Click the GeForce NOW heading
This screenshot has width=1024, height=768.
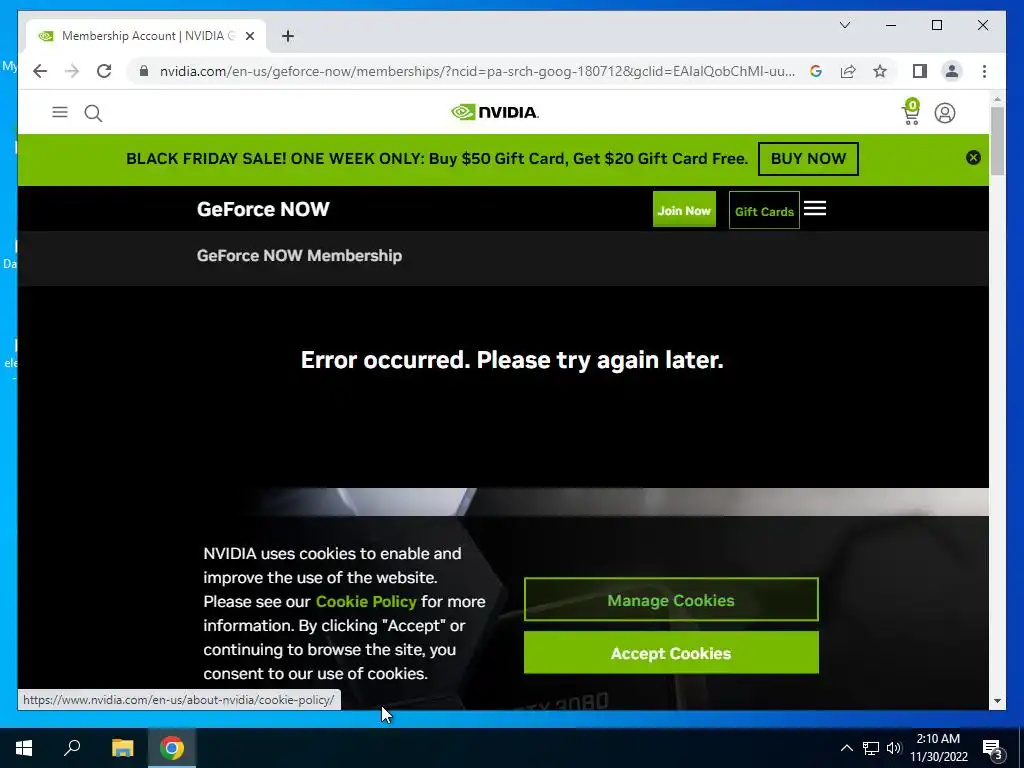263,209
